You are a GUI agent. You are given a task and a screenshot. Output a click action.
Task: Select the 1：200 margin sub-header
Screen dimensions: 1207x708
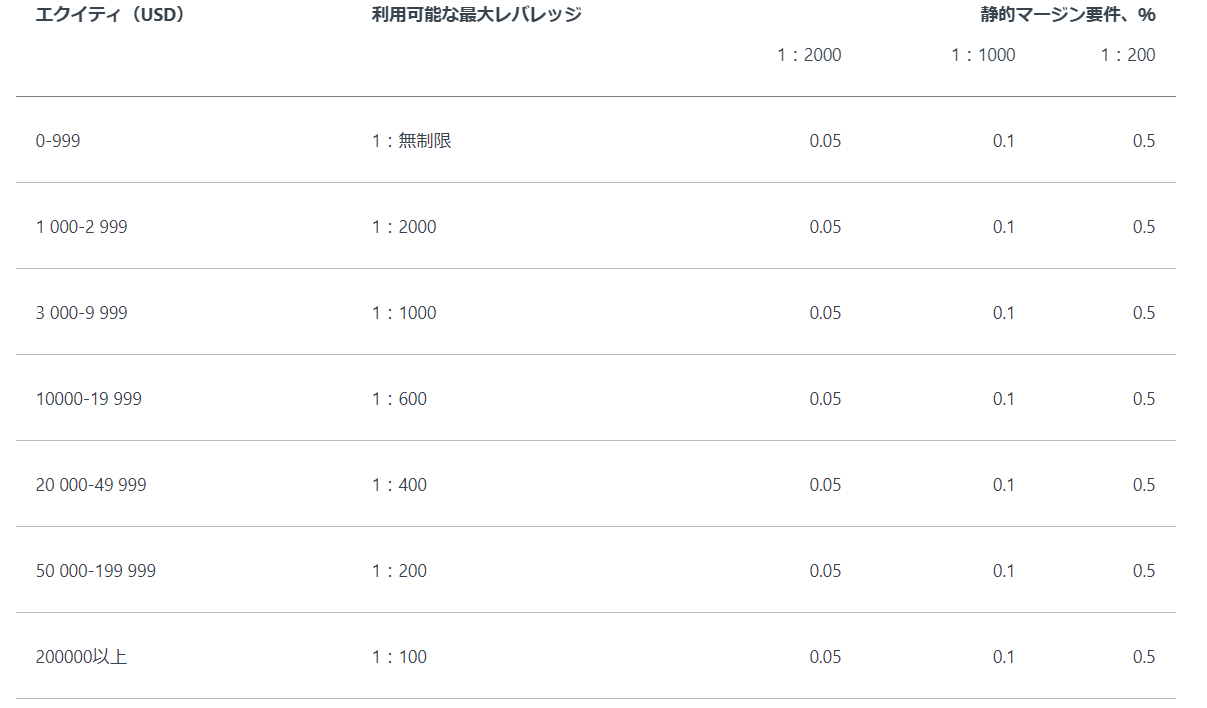1127,55
